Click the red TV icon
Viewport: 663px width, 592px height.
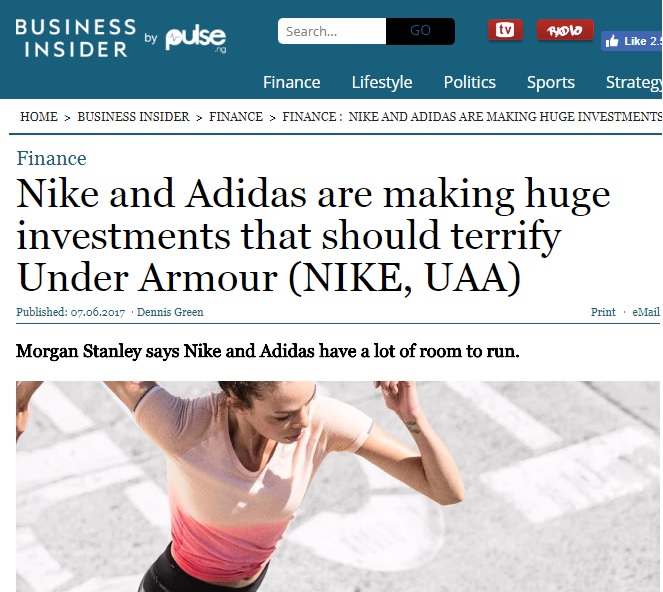(505, 30)
